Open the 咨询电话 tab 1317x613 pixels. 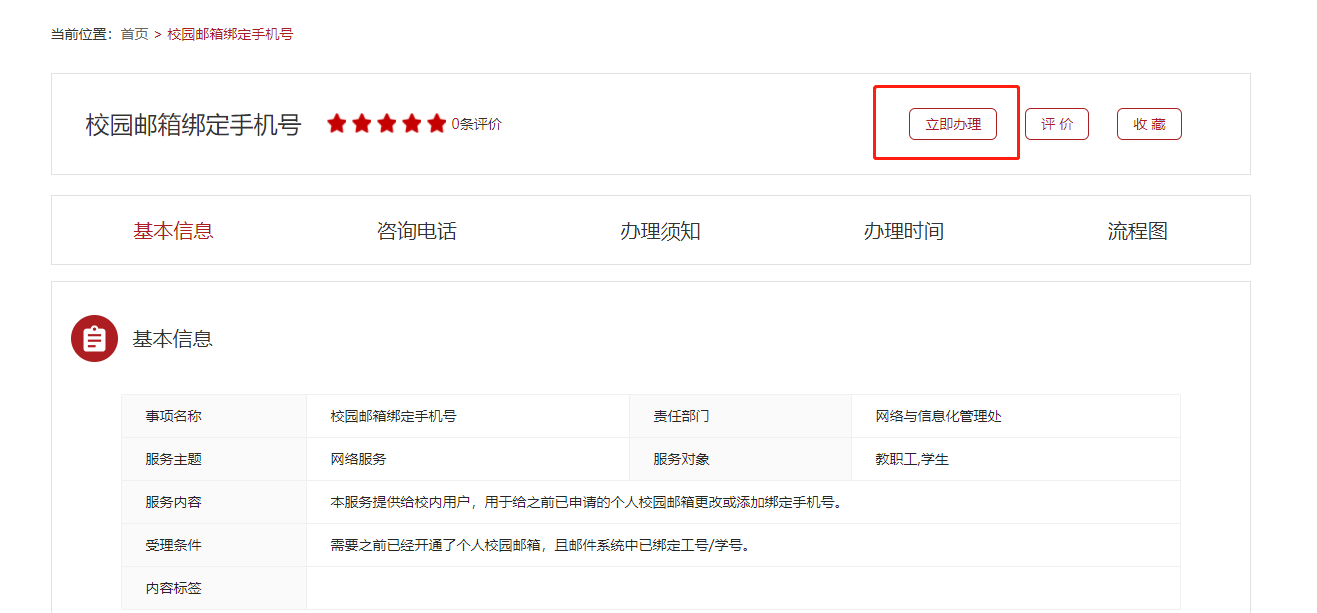click(417, 231)
